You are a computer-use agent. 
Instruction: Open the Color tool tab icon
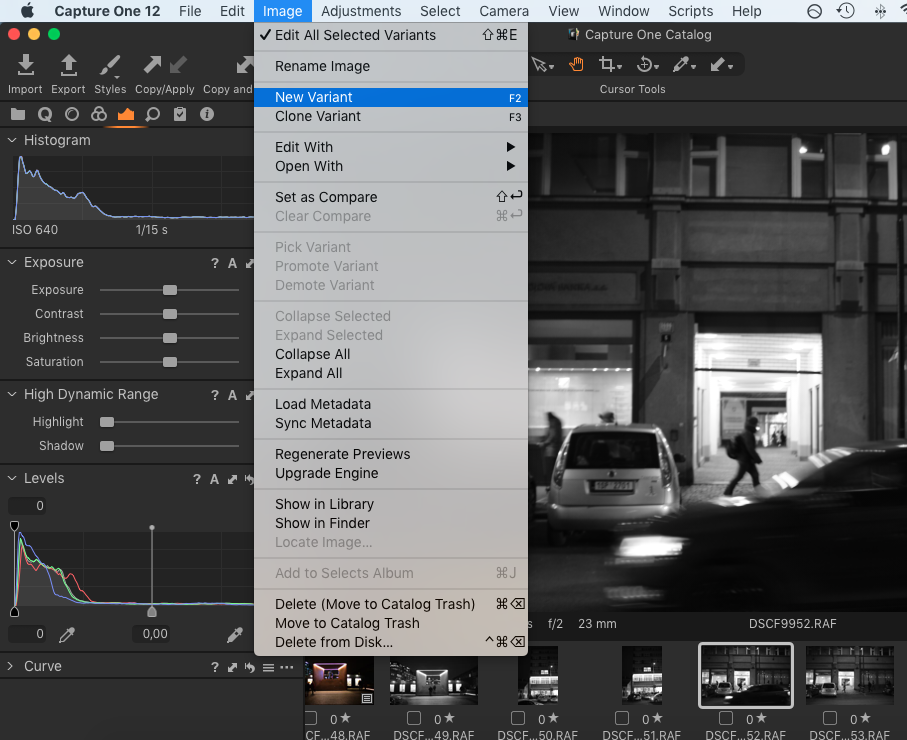pos(98,114)
